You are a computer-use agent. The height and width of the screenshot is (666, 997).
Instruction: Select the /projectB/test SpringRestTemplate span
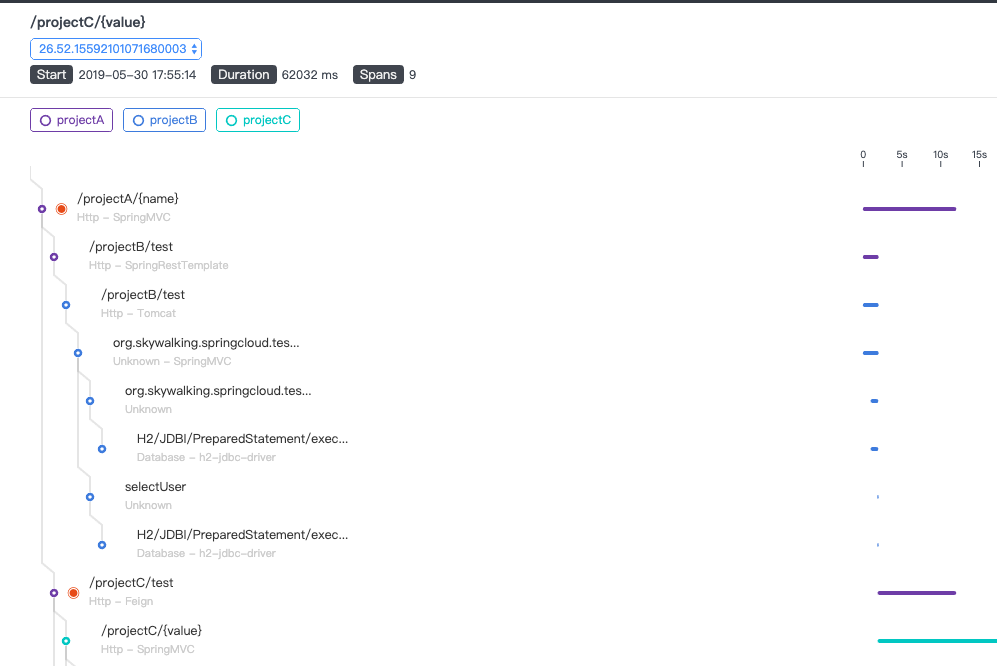point(131,247)
